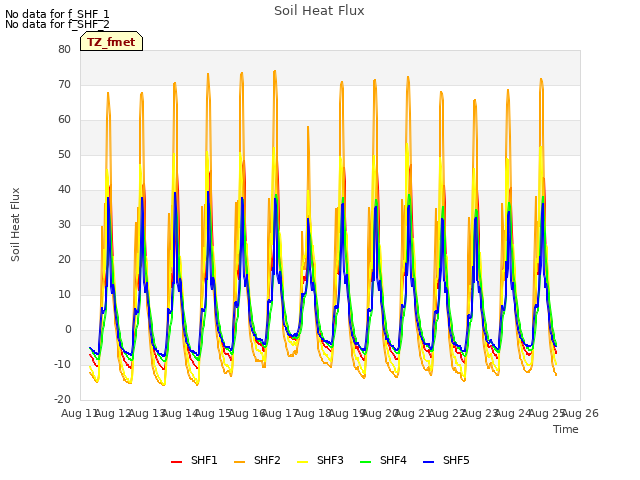
Task: Click the y-axis tick label 20
Action: pyautogui.click(x=64, y=260)
